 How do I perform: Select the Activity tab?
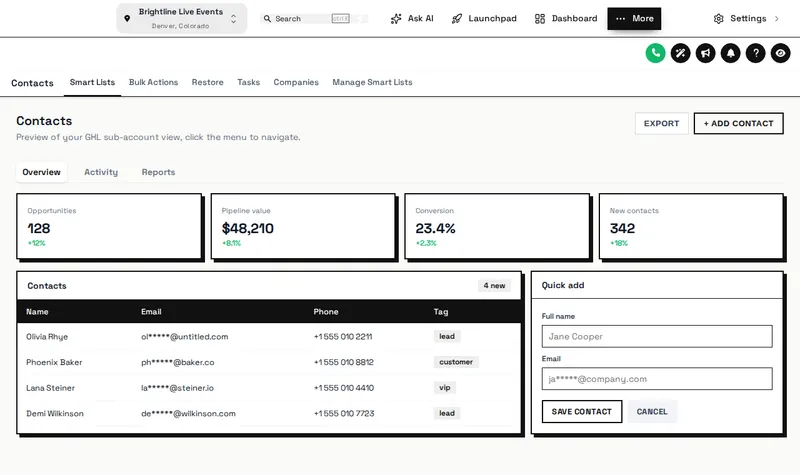click(x=101, y=172)
